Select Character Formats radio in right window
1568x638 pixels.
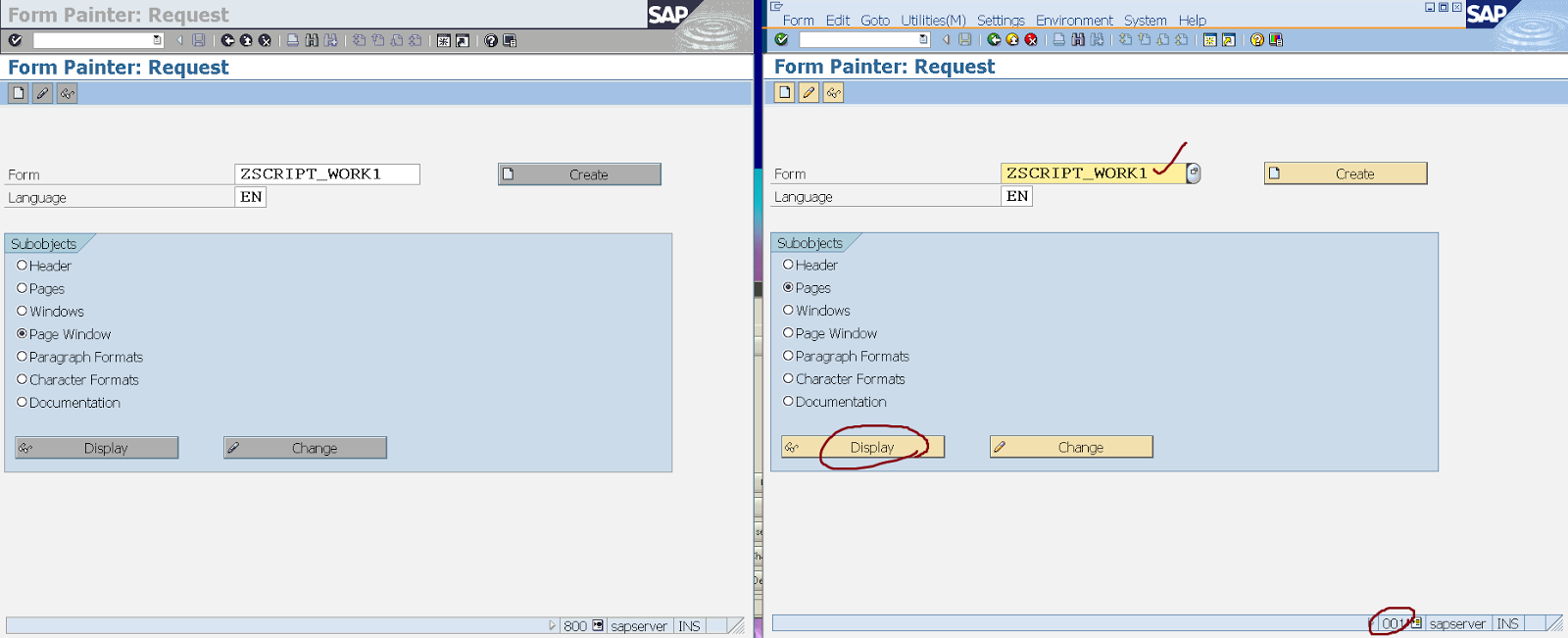(x=788, y=378)
